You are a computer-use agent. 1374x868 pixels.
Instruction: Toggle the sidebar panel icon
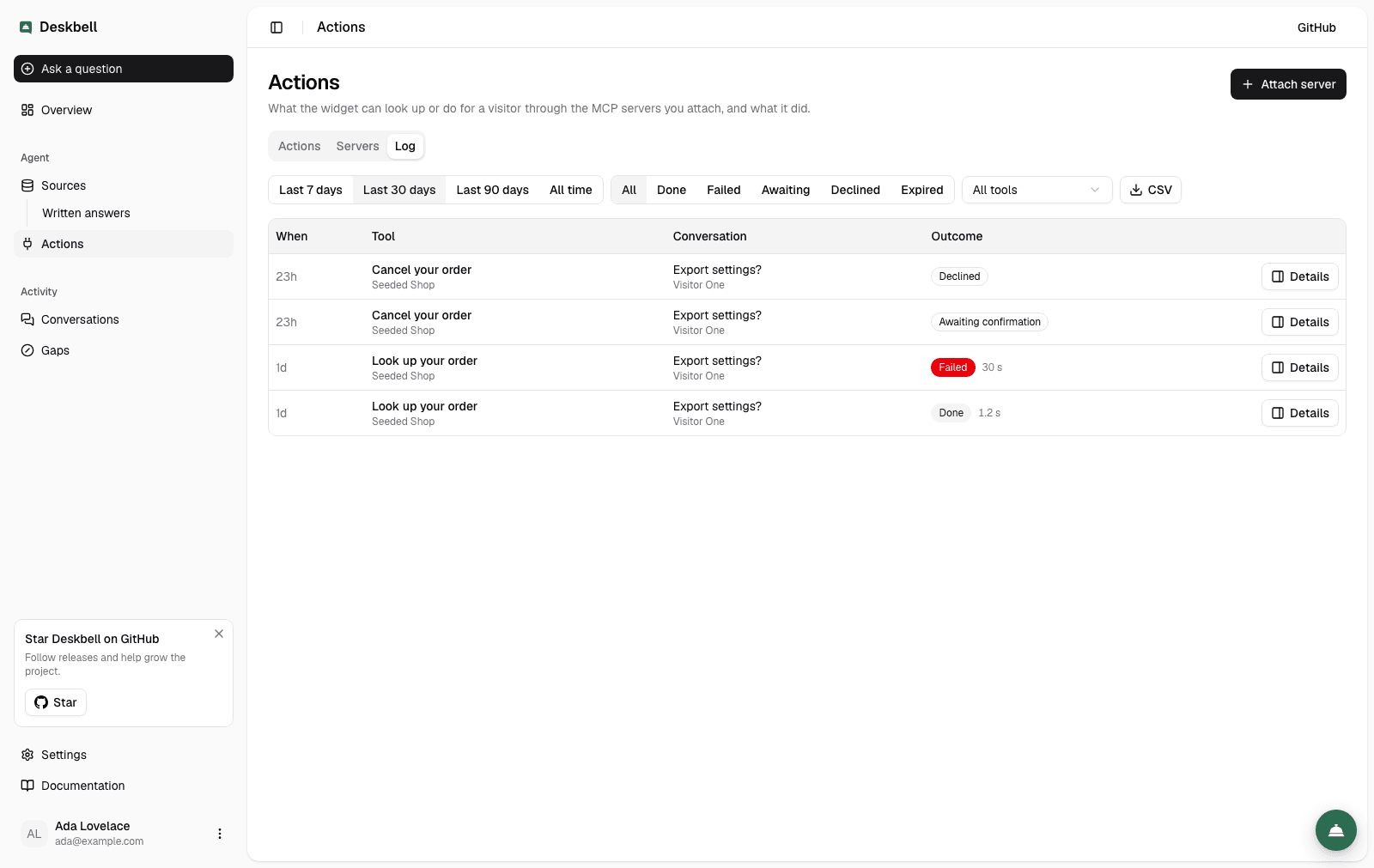pyautogui.click(x=277, y=27)
